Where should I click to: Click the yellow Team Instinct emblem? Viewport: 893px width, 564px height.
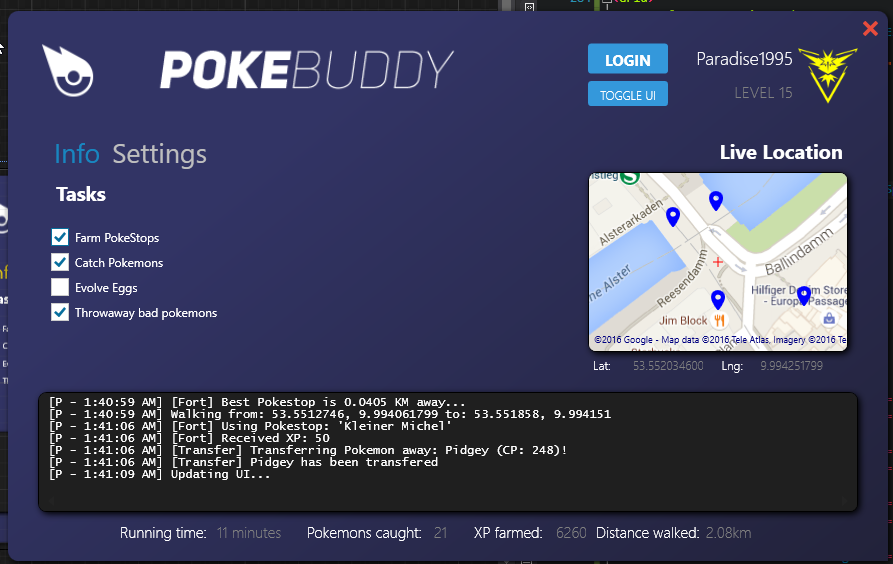pyautogui.click(x=828, y=74)
